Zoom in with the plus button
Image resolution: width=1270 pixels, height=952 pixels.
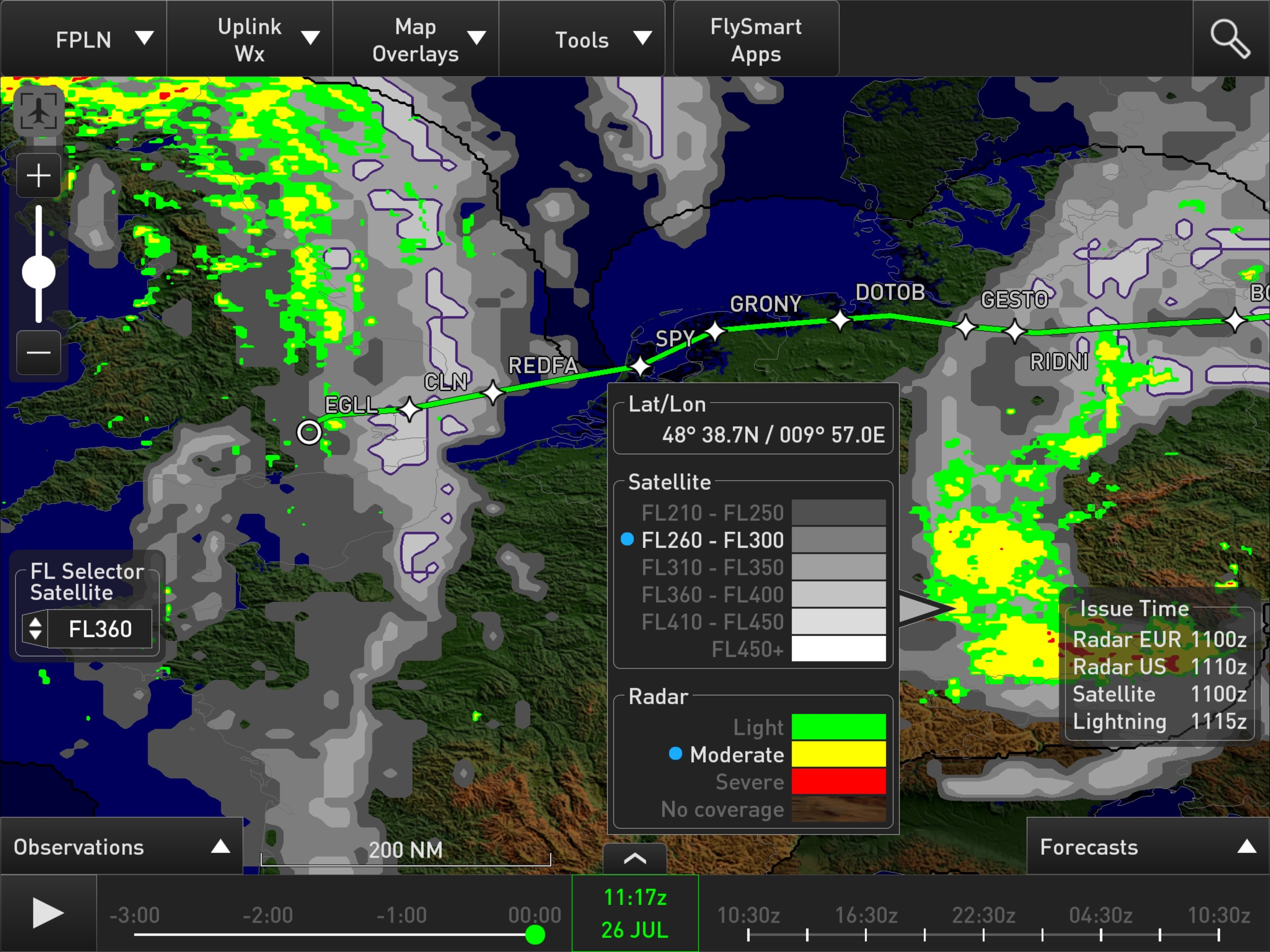(39, 176)
